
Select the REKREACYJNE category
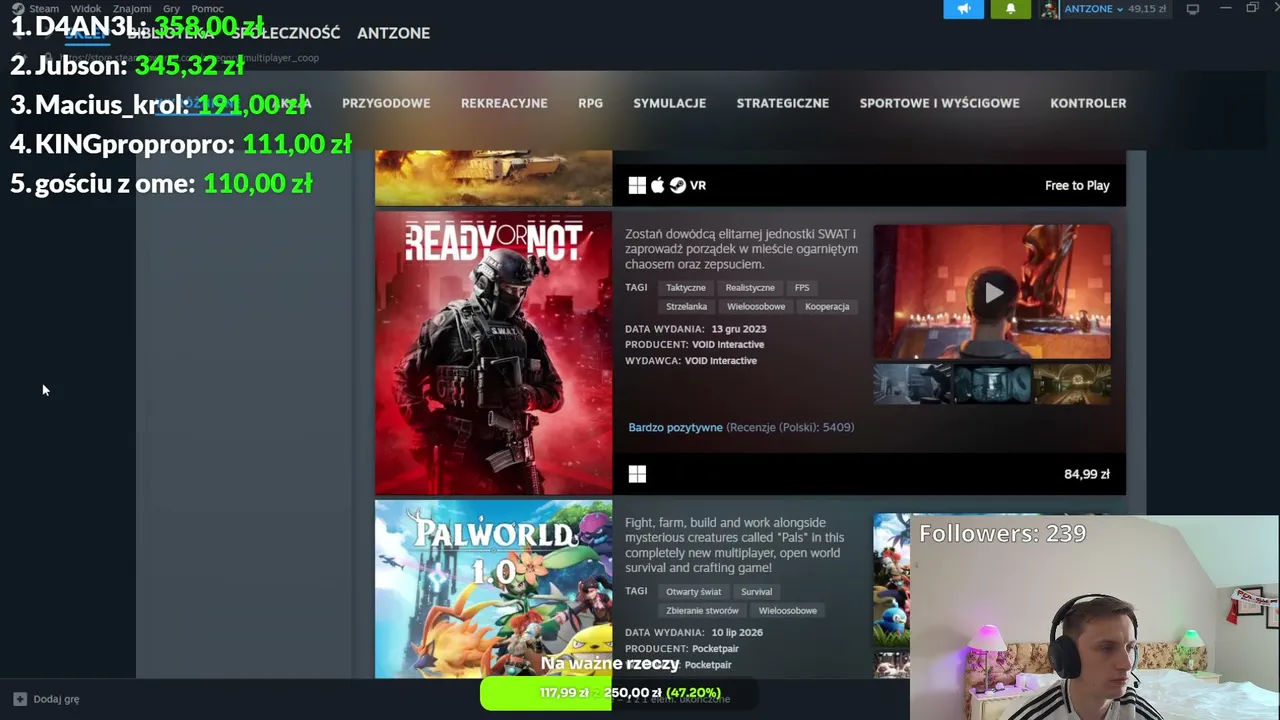(504, 103)
